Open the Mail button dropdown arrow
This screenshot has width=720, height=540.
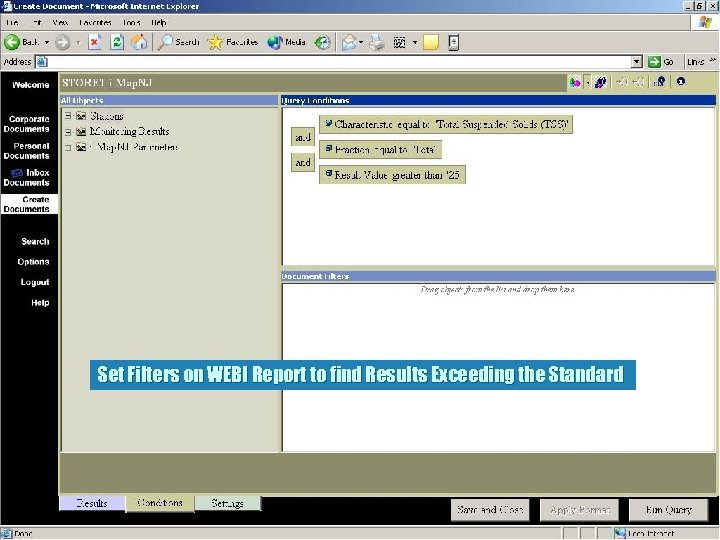[x=361, y=42]
